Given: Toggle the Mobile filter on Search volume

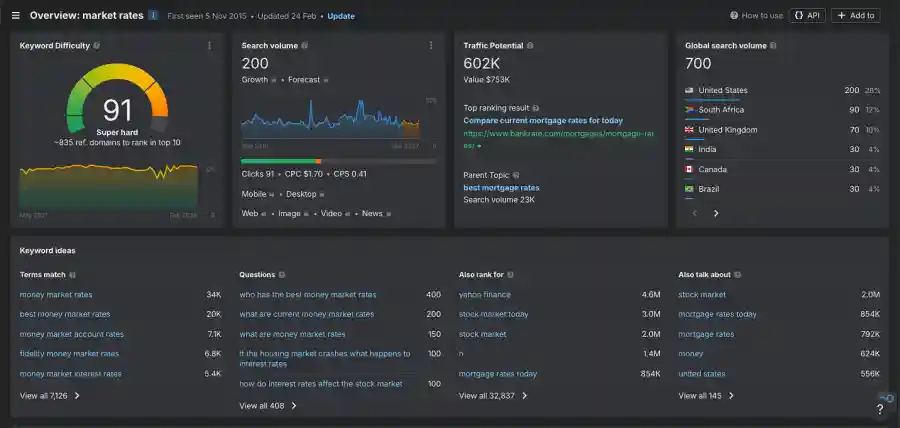Looking at the screenshot, I should coord(254,194).
